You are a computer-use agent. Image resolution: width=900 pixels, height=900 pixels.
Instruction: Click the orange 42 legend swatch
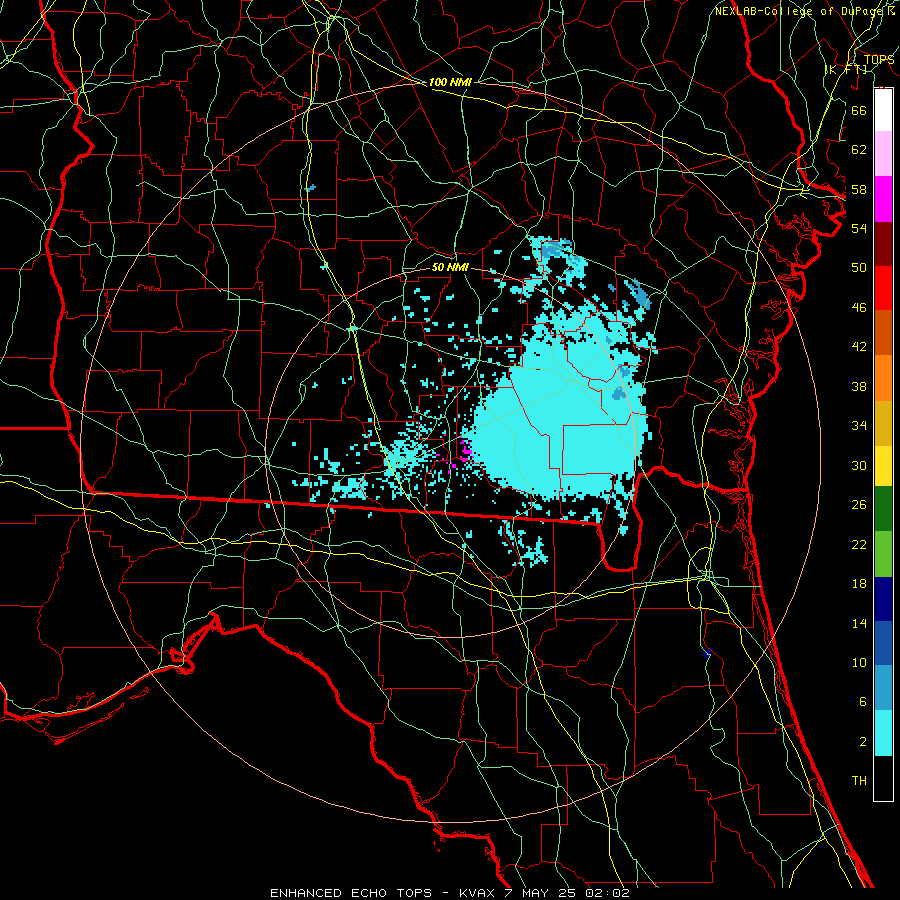(883, 378)
